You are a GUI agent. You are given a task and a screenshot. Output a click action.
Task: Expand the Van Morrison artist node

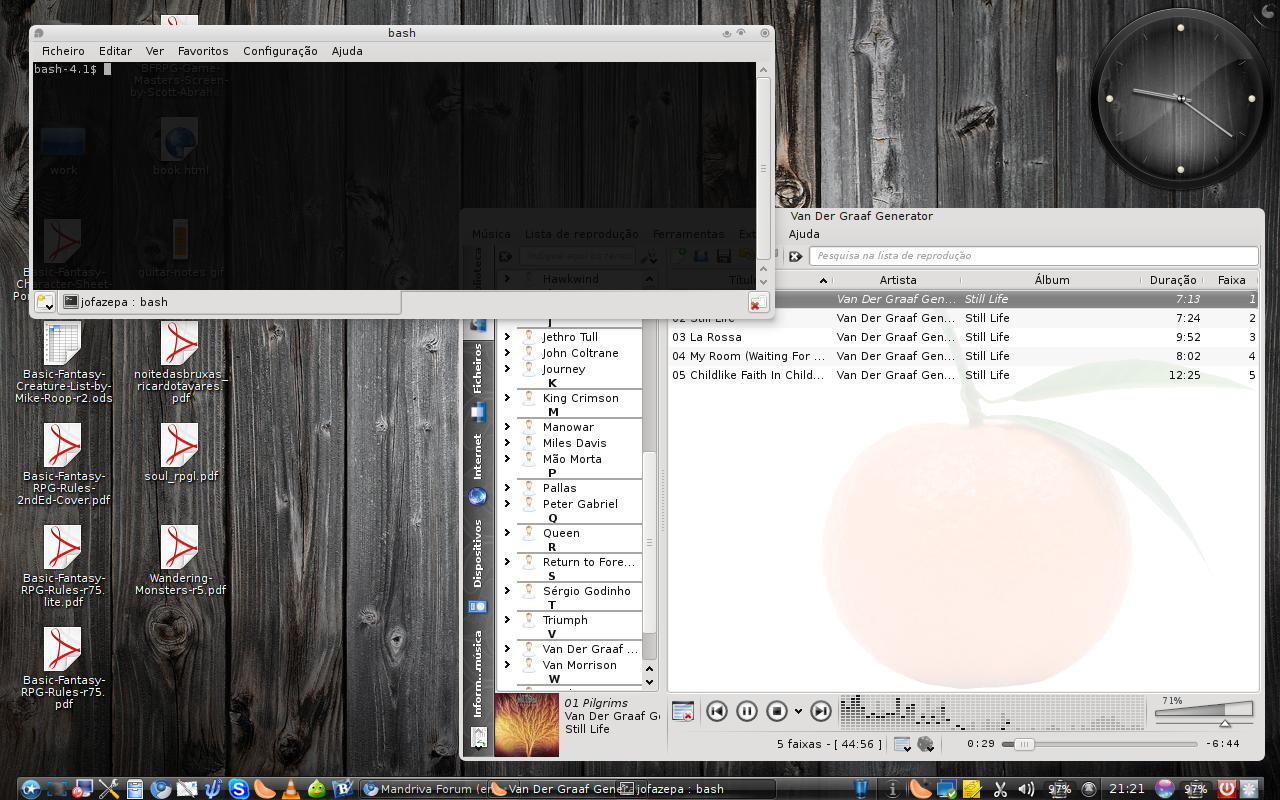507,665
